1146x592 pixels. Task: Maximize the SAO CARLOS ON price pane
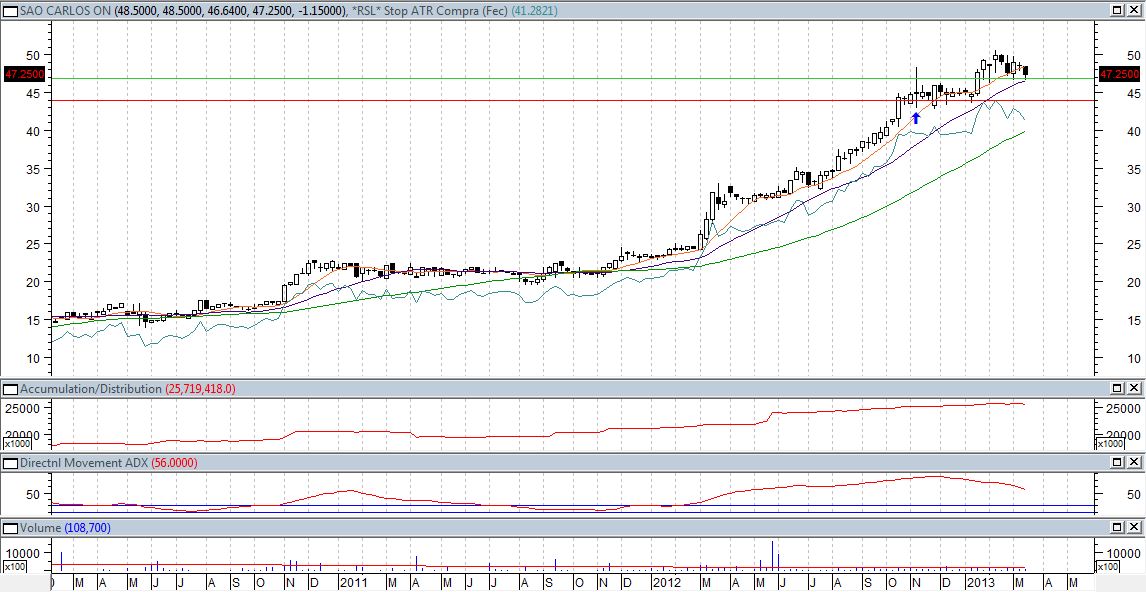click(x=1118, y=10)
